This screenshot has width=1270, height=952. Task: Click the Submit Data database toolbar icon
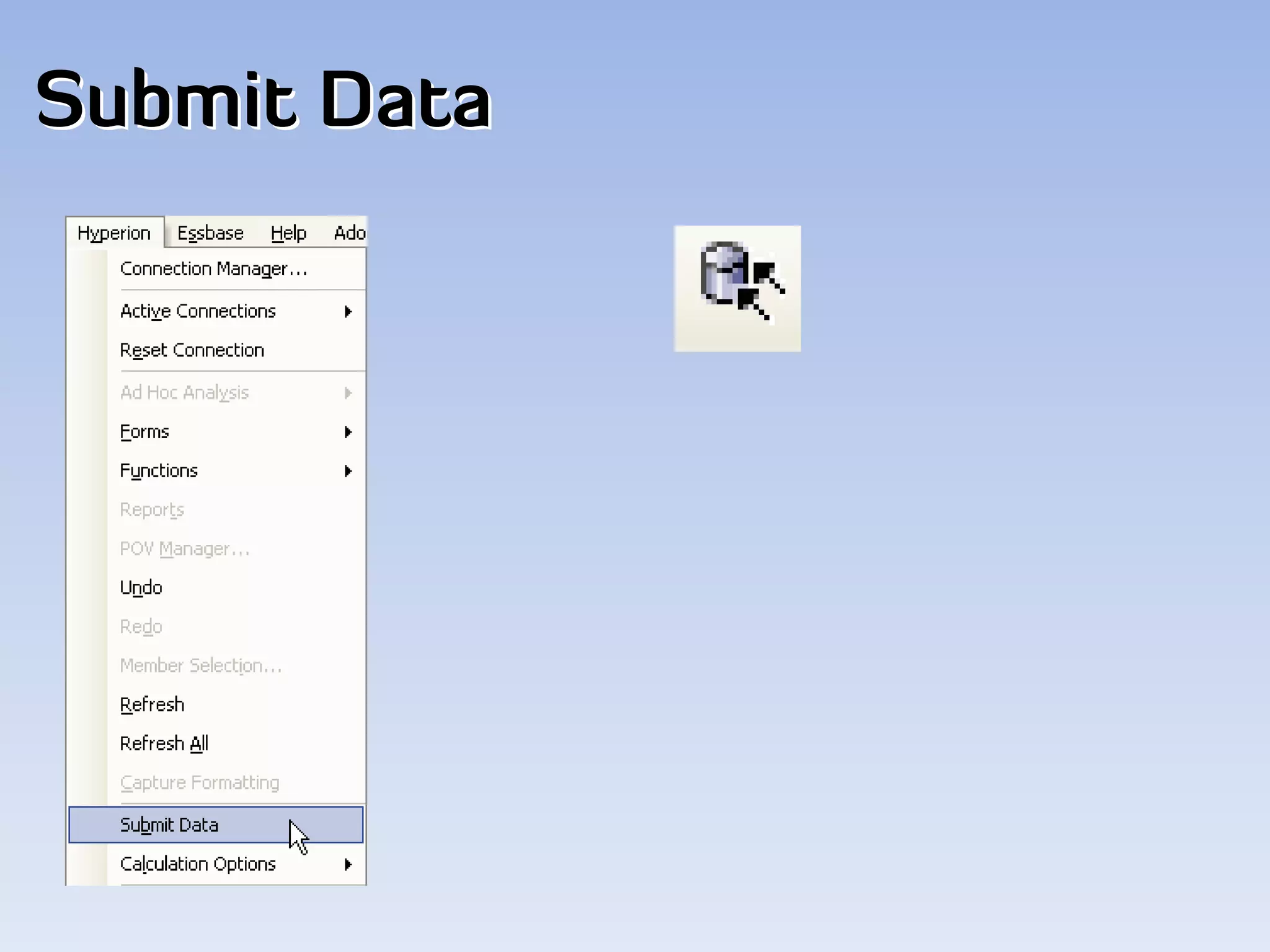[x=737, y=288]
